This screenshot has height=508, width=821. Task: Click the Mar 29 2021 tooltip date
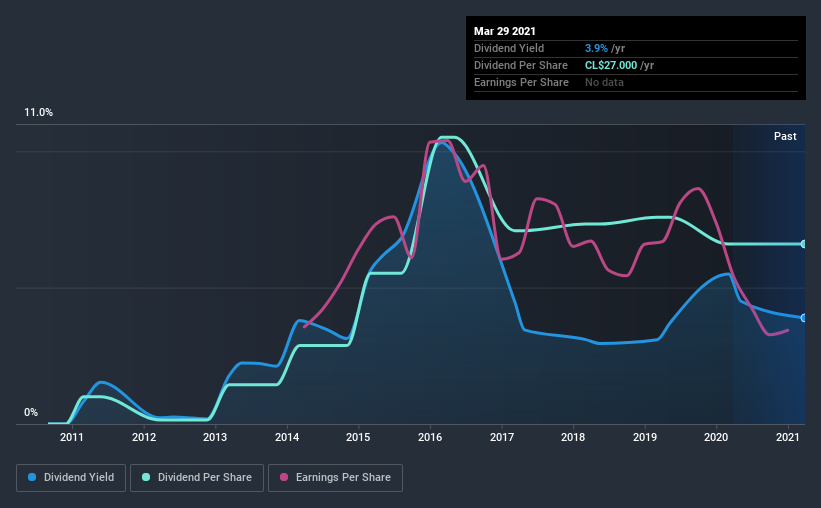(505, 31)
